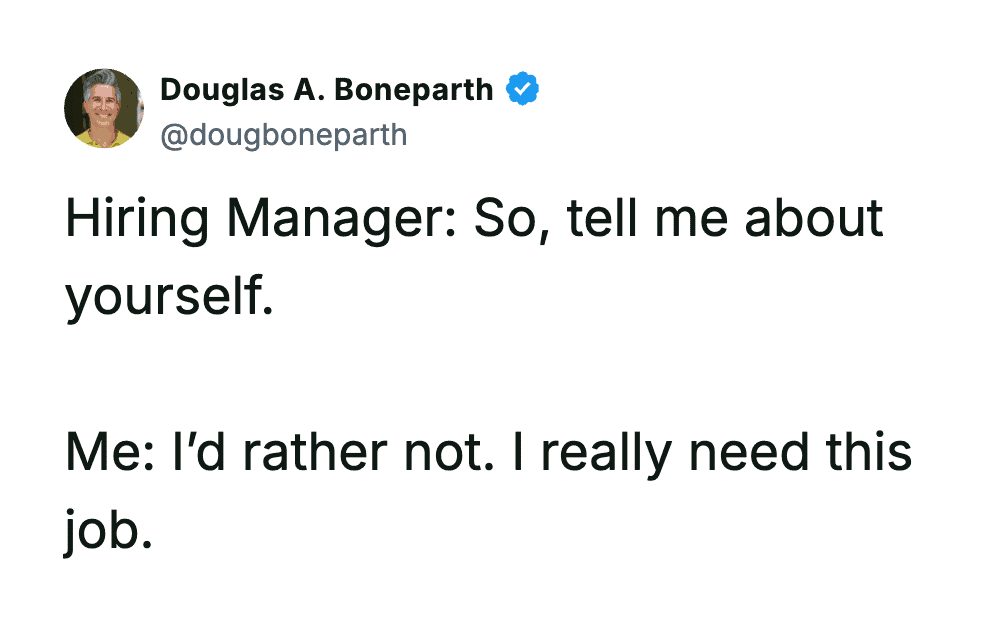
Task: Select the word "yourself." in the tweet
Action: (169, 298)
